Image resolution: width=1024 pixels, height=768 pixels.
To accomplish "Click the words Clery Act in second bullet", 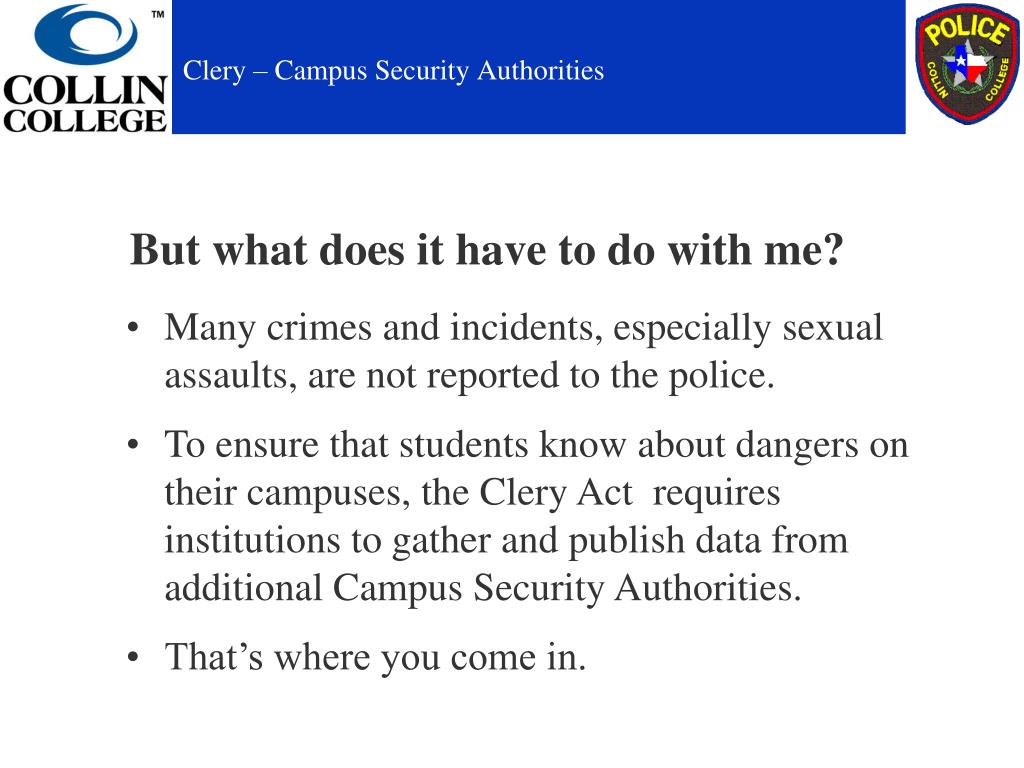I will [556, 494].
